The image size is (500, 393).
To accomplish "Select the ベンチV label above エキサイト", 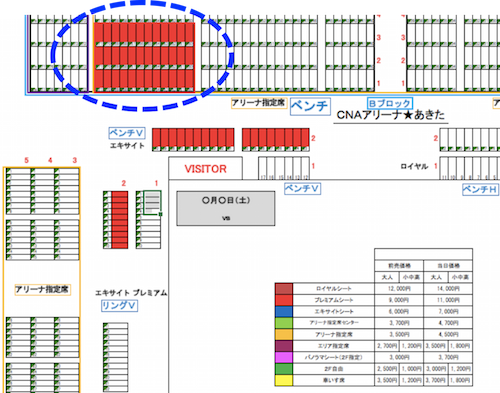I will point(127,133).
